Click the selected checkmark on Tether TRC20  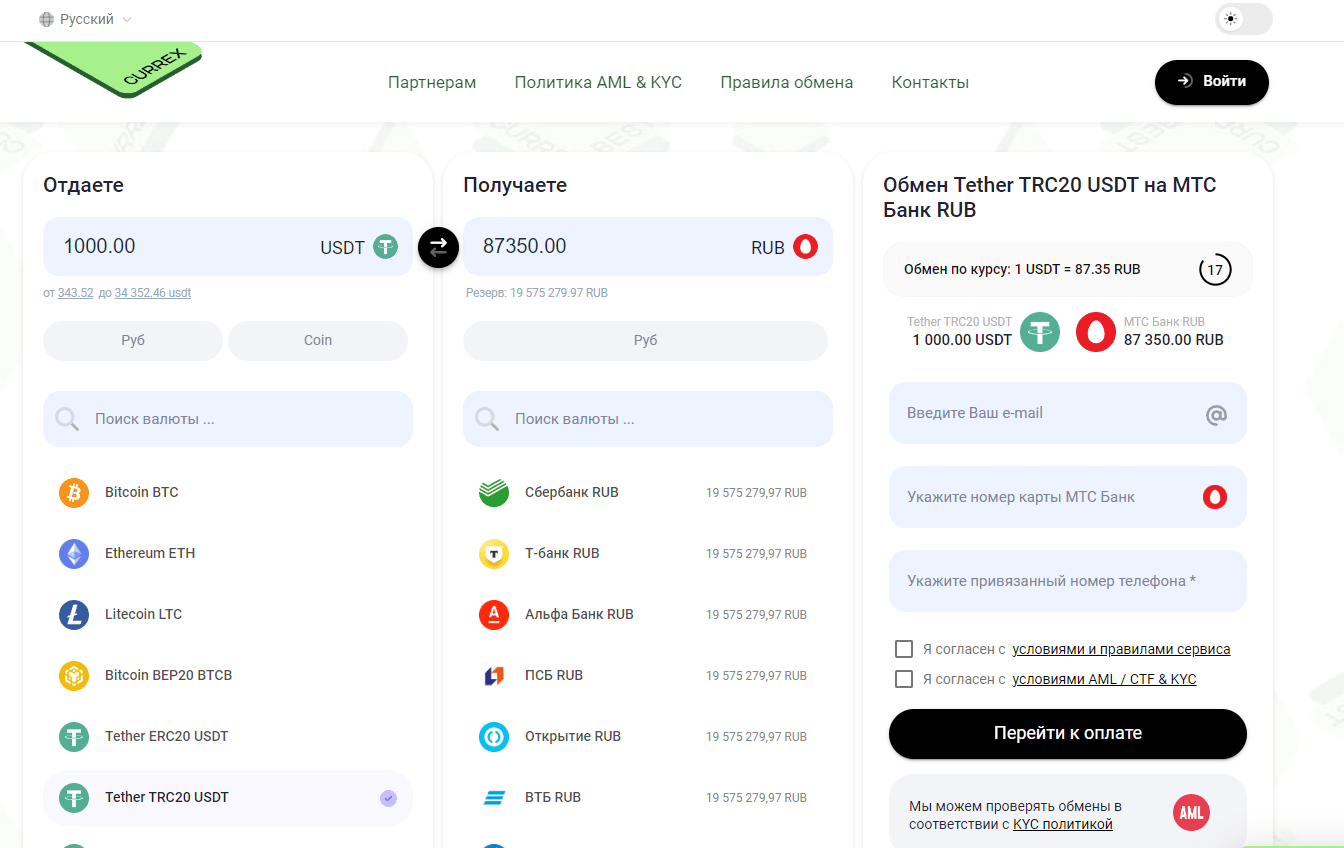coord(389,798)
